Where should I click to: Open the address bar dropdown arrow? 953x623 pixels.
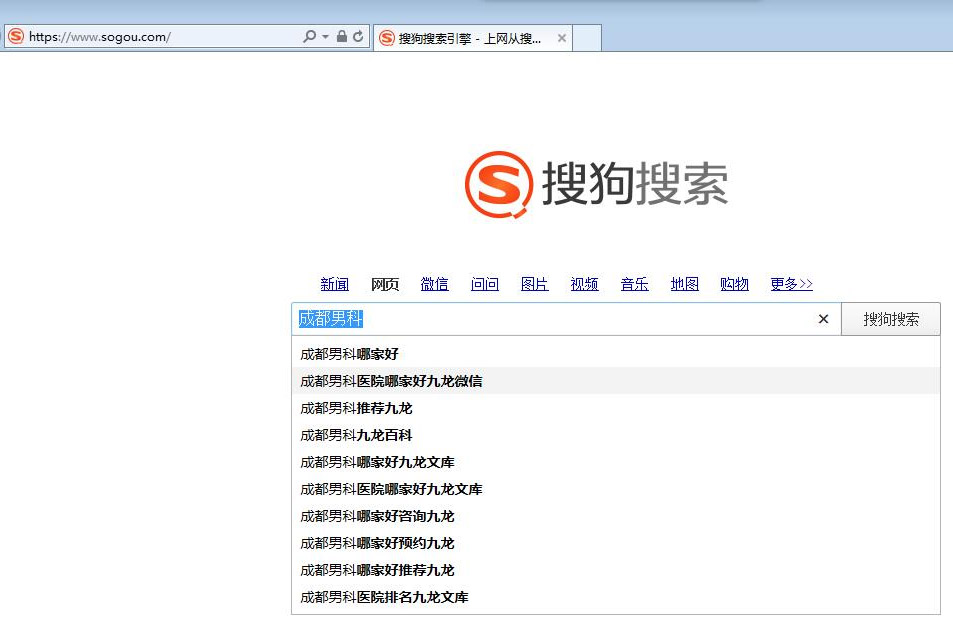325,37
